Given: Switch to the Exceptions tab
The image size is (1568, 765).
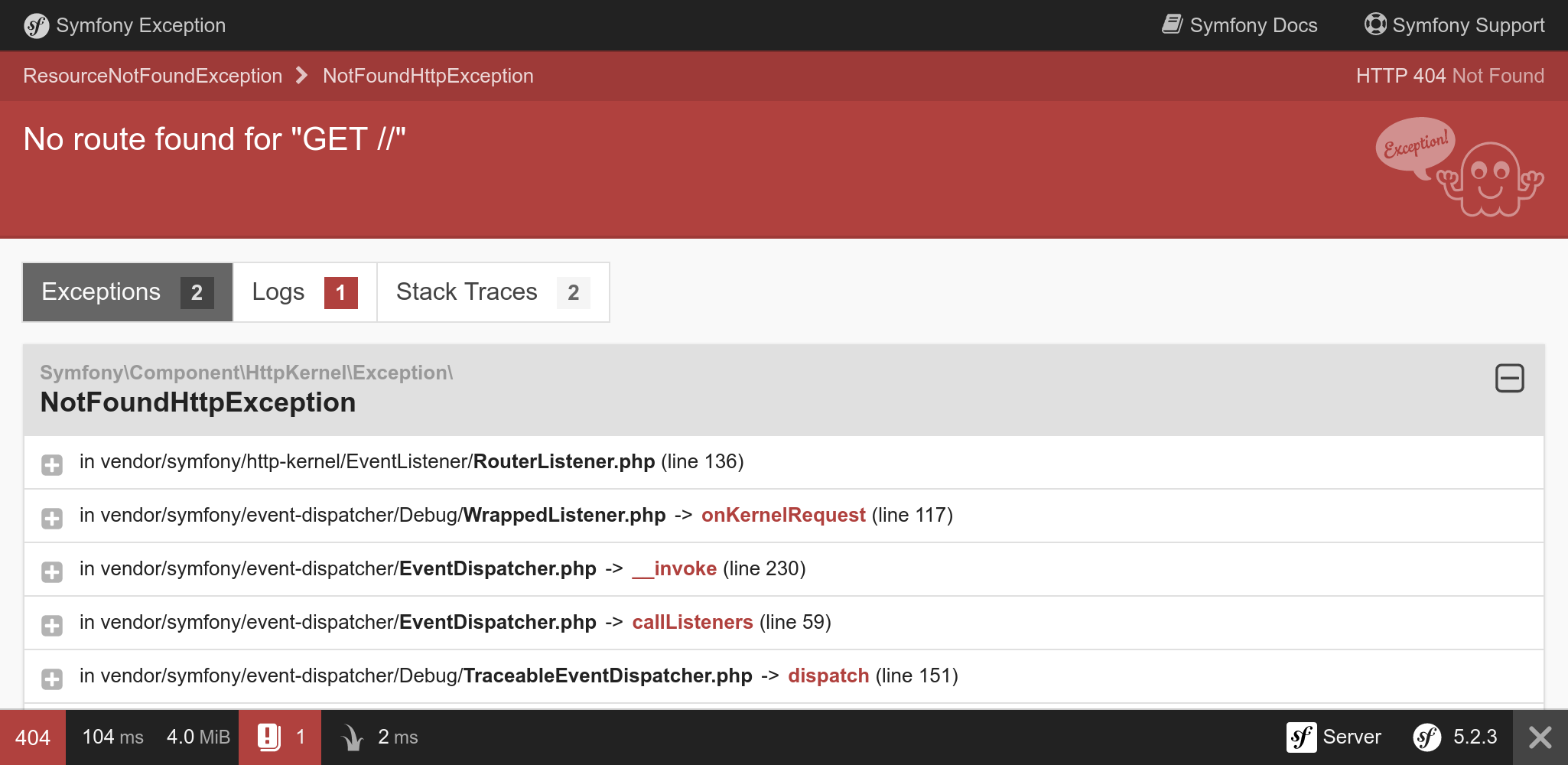Looking at the screenshot, I should [128, 292].
